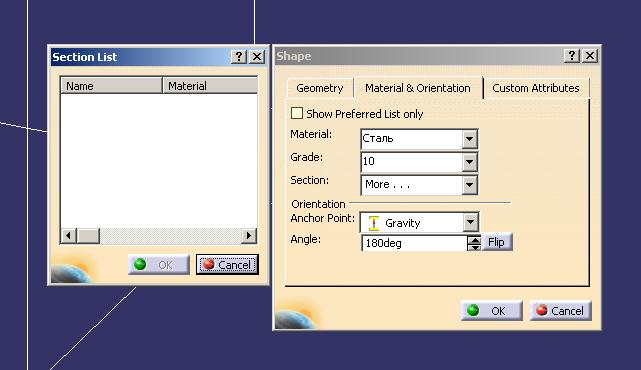The height and width of the screenshot is (370, 641).
Task: Decrease the Angle with down stepper arrow
Action: 474,247
